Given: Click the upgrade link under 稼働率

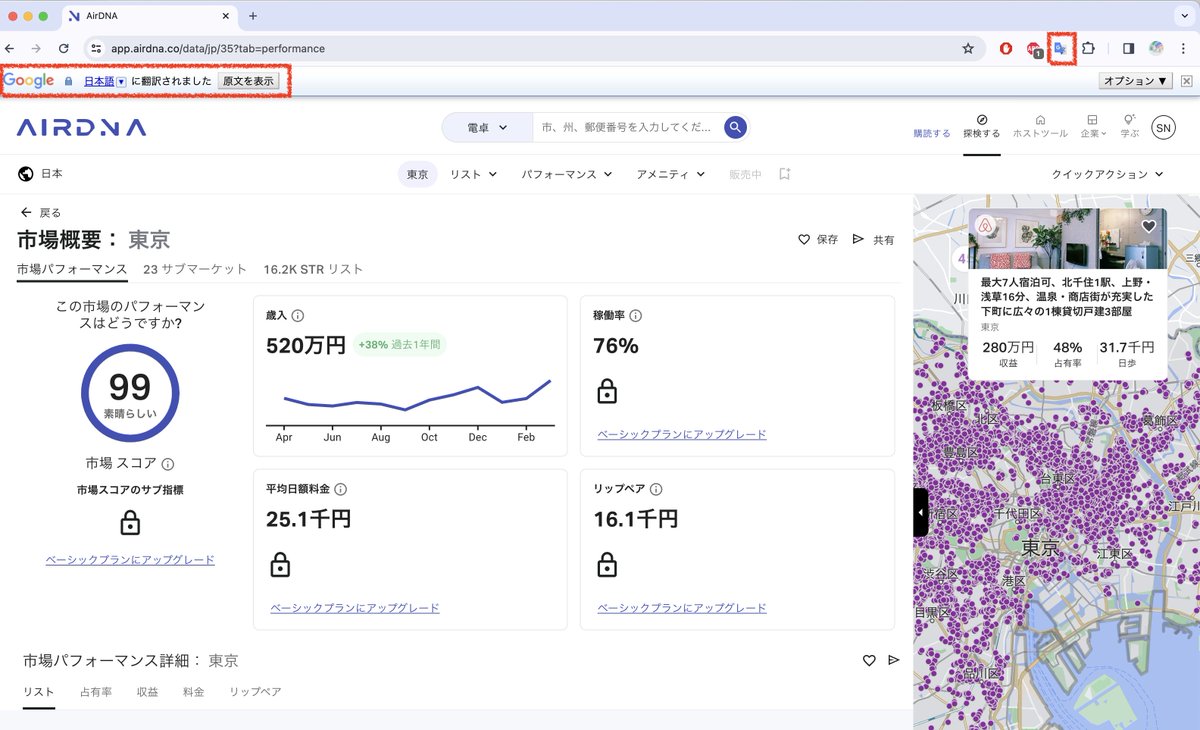Looking at the screenshot, I should click(682, 435).
